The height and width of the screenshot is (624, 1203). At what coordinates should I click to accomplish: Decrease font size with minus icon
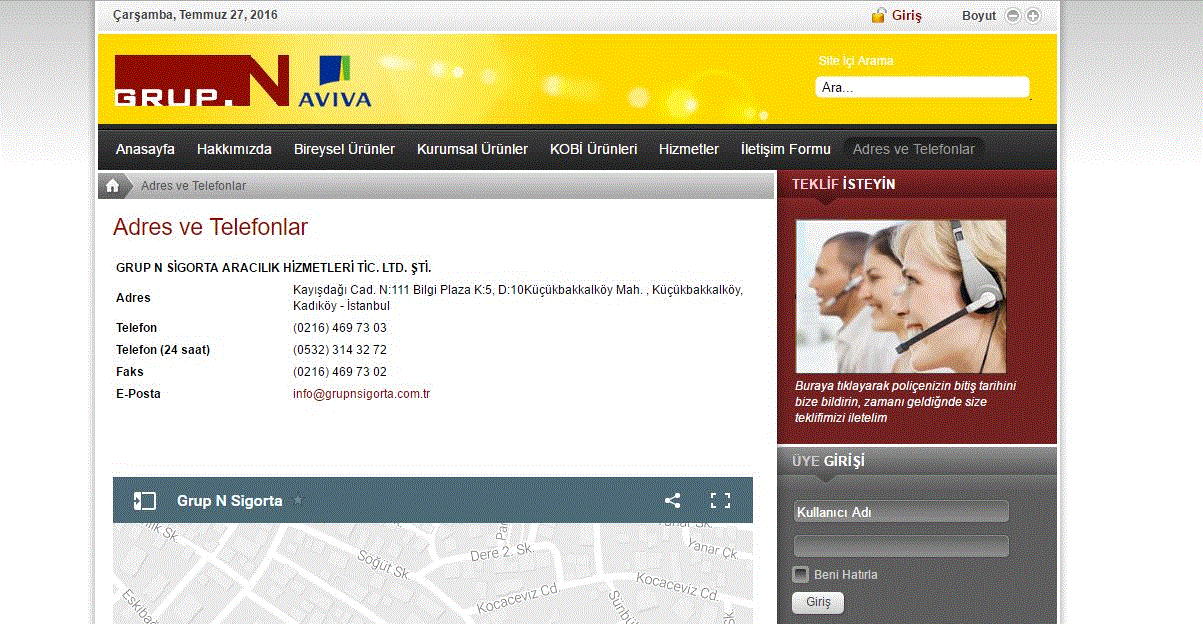tap(1013, 15)
